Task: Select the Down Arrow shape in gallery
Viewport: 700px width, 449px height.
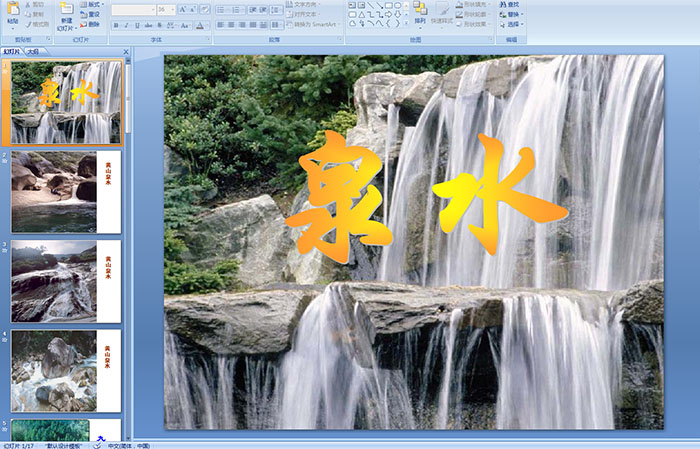Action: tap(397, 14)
